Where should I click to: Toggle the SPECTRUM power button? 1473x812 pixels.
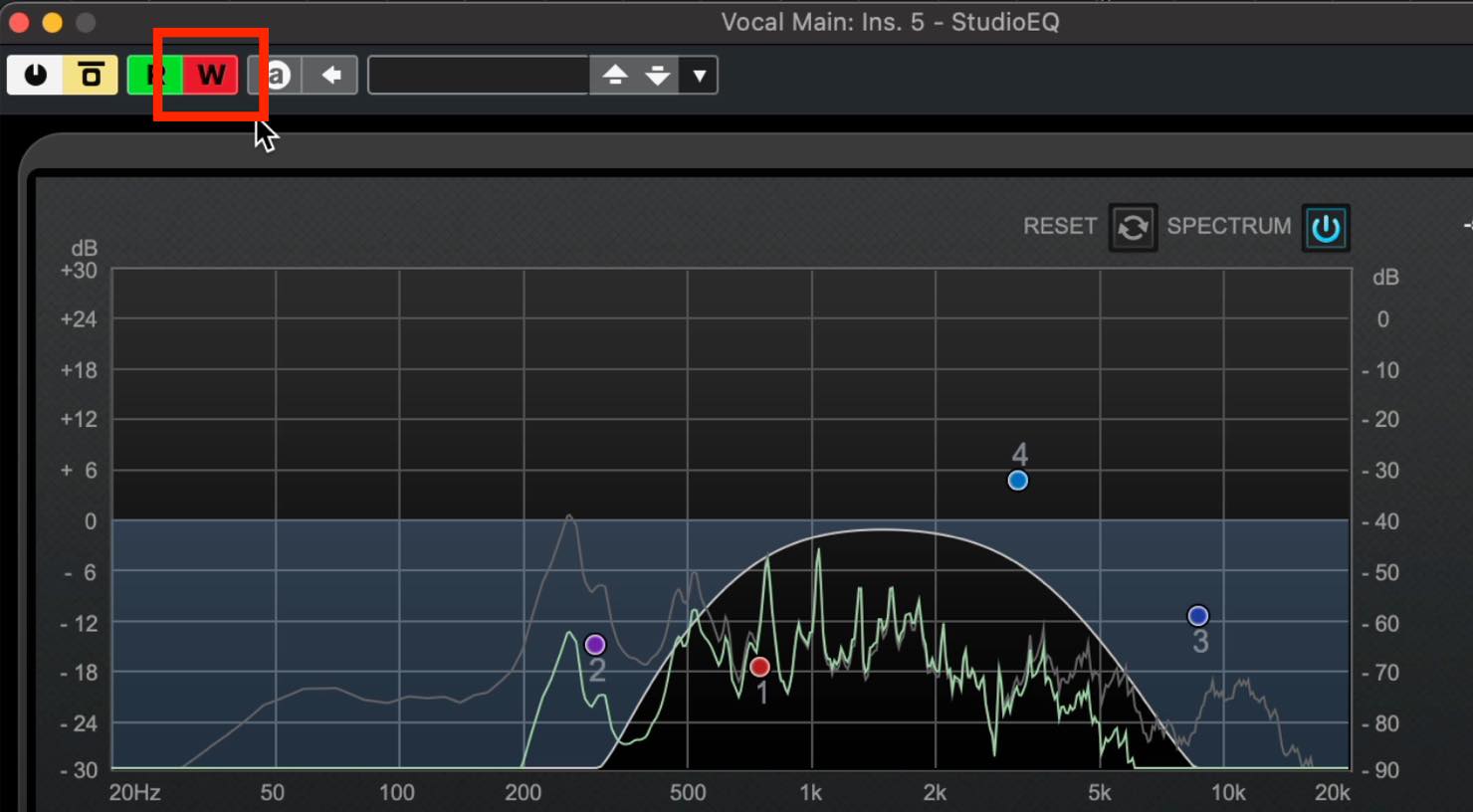pyautogui.click(x=1326, y=228)
